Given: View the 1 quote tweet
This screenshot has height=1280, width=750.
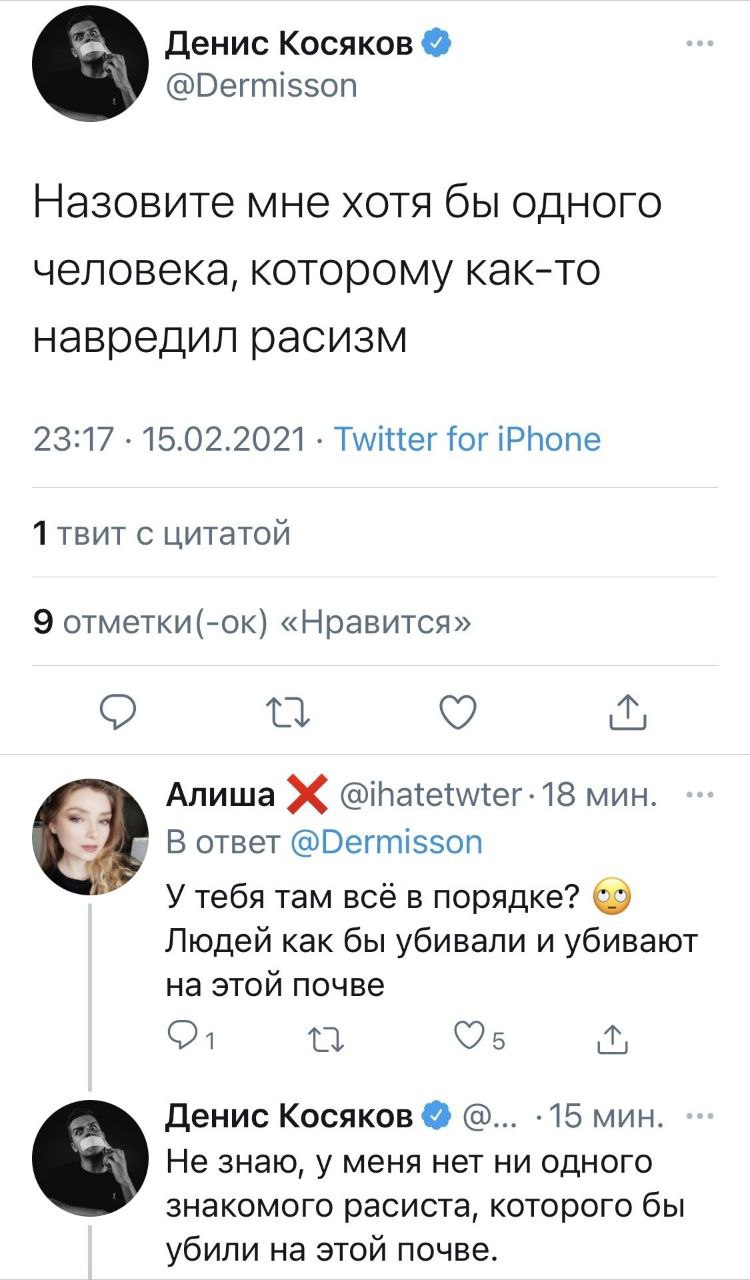Looking at the screenshot, I should click(162, 534).
